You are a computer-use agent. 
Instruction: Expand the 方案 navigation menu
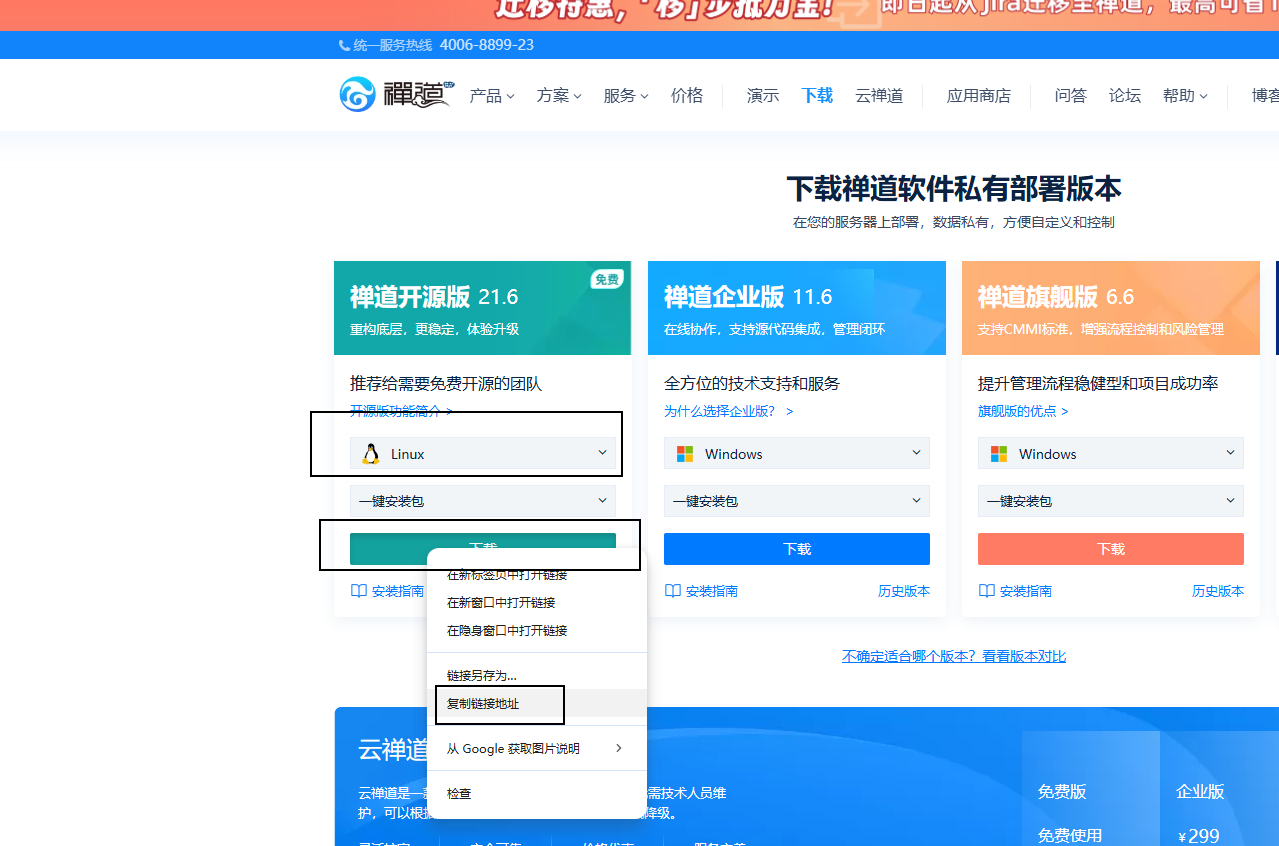click(x=559, y=96)
